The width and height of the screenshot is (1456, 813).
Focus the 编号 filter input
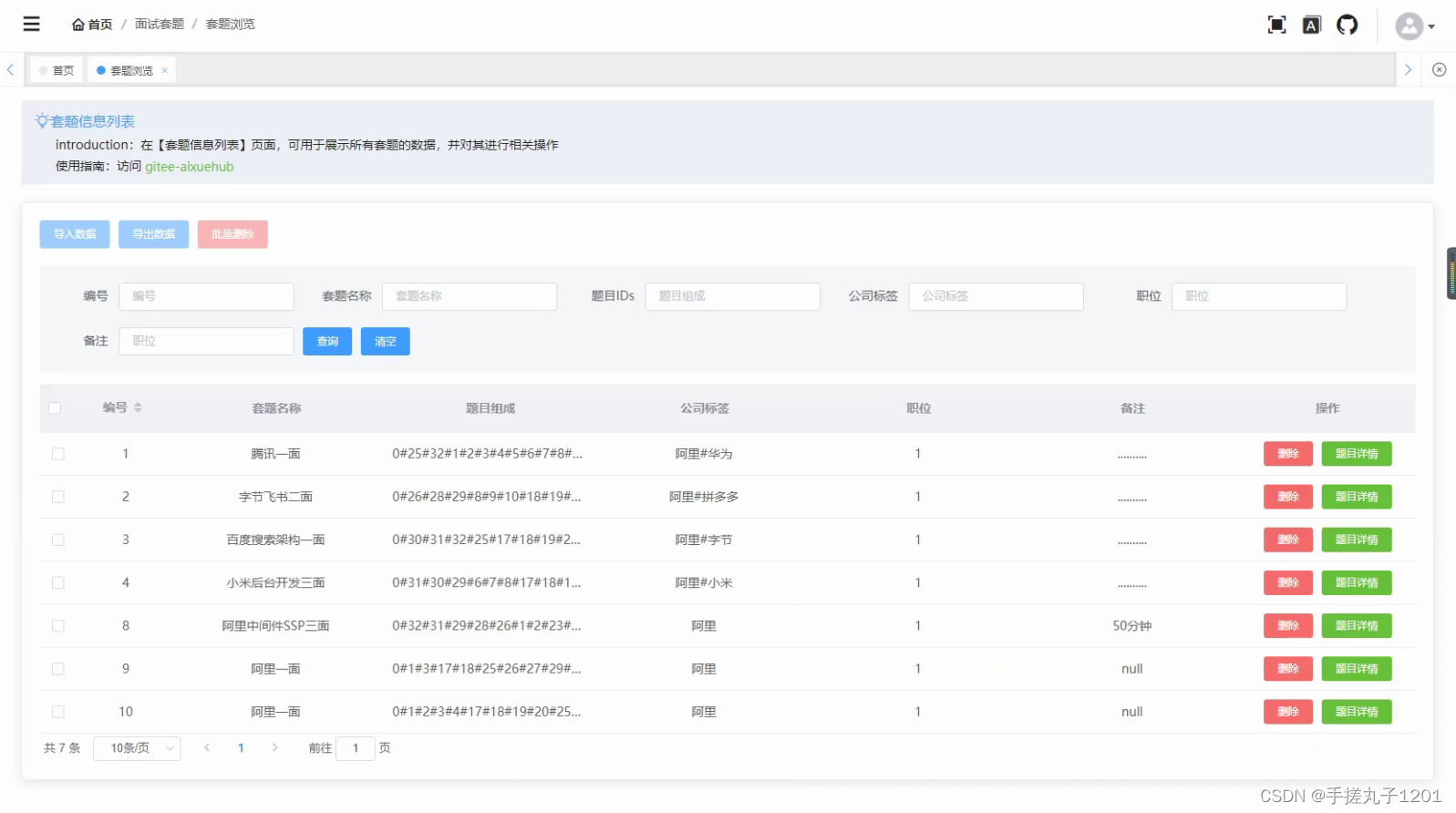206,296
